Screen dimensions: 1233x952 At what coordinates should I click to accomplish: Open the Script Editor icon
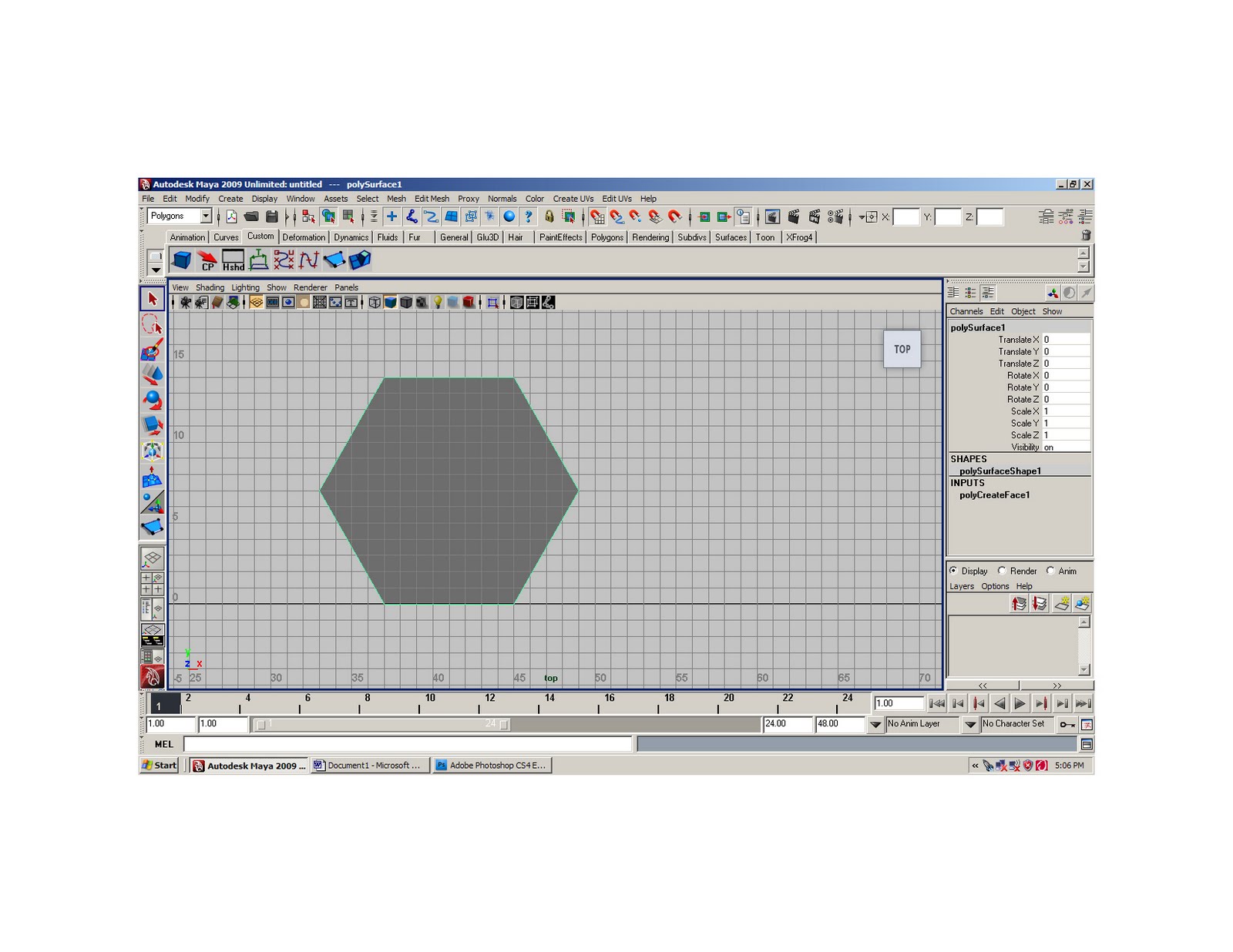click(1087, 745)
